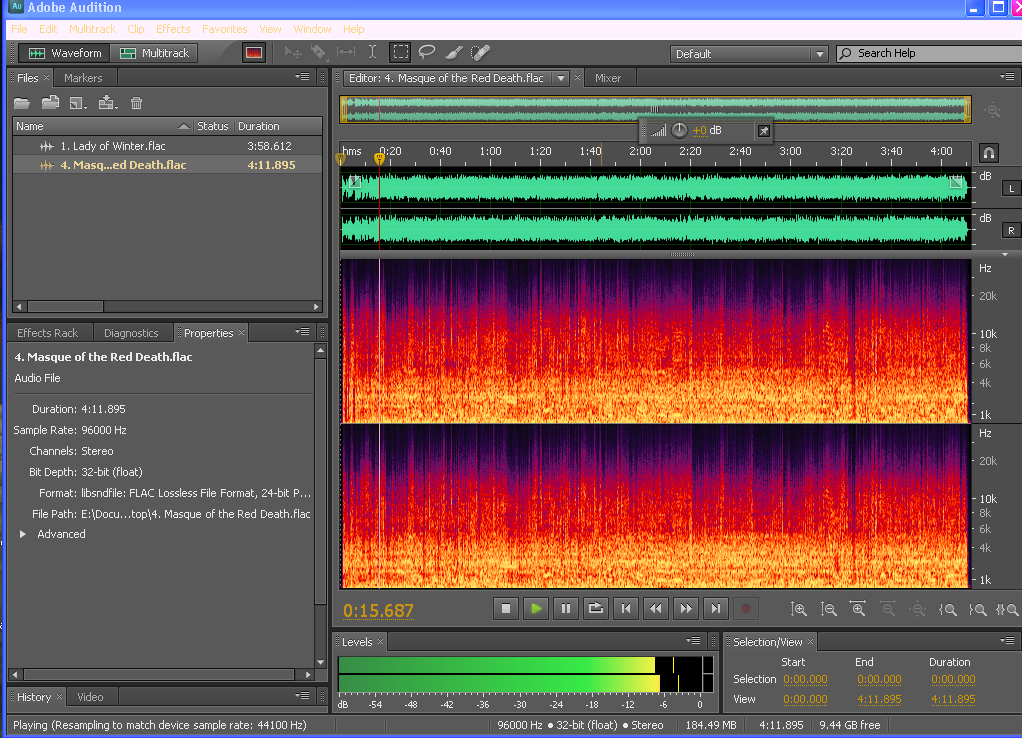Stop playback with the Stop button
The image size is (1022, 738).
point(506,609)
